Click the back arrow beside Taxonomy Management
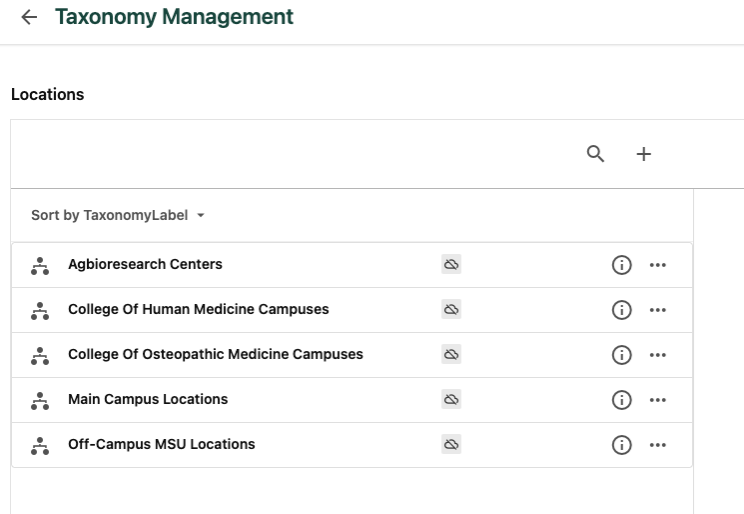744x514 pixels. click(x=28, y=18)
